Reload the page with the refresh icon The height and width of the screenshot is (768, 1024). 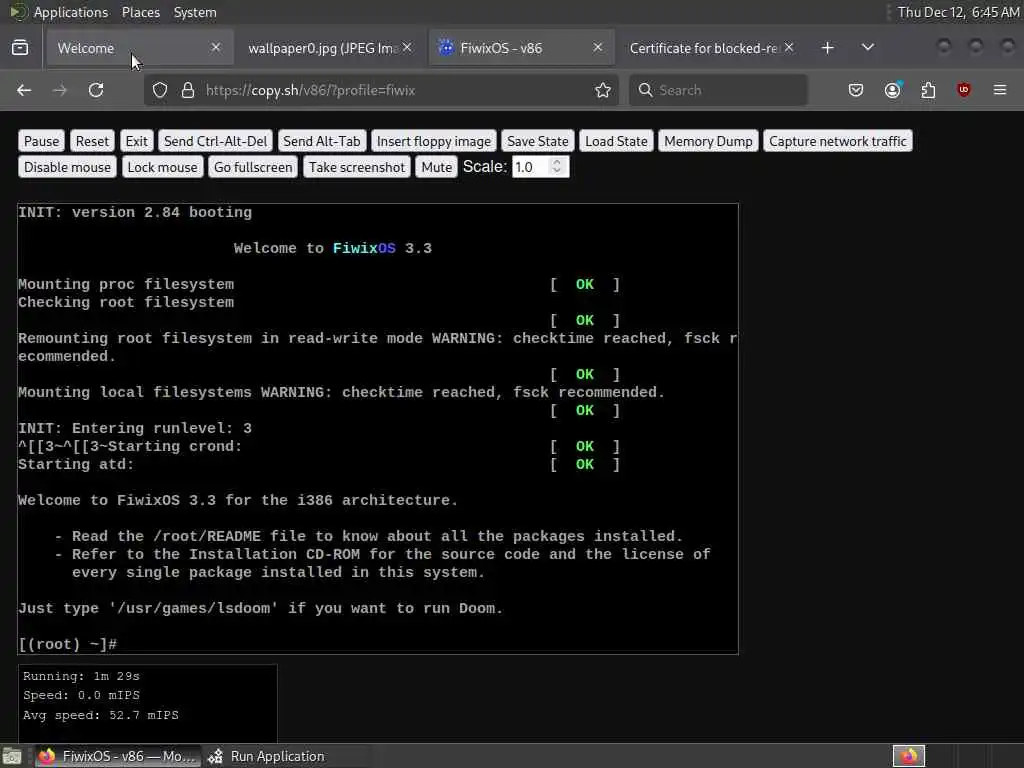click(96, 90)
